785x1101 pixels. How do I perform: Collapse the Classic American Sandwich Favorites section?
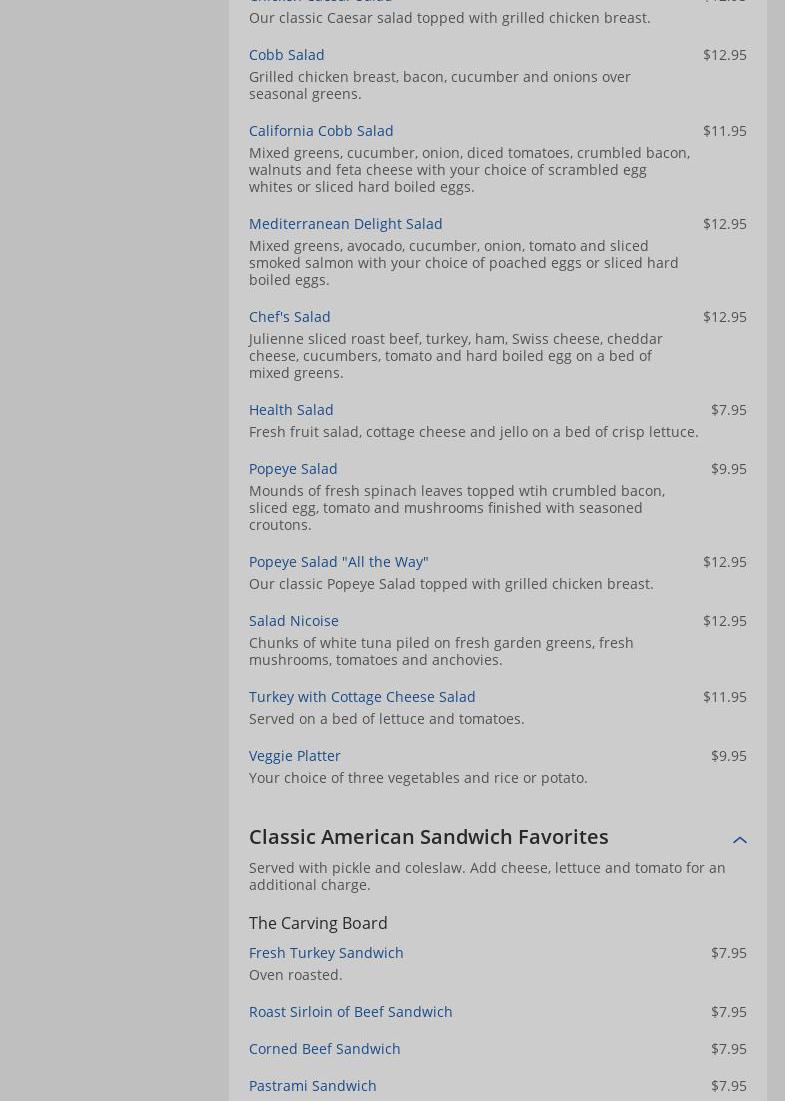click(x=739, y=839)
